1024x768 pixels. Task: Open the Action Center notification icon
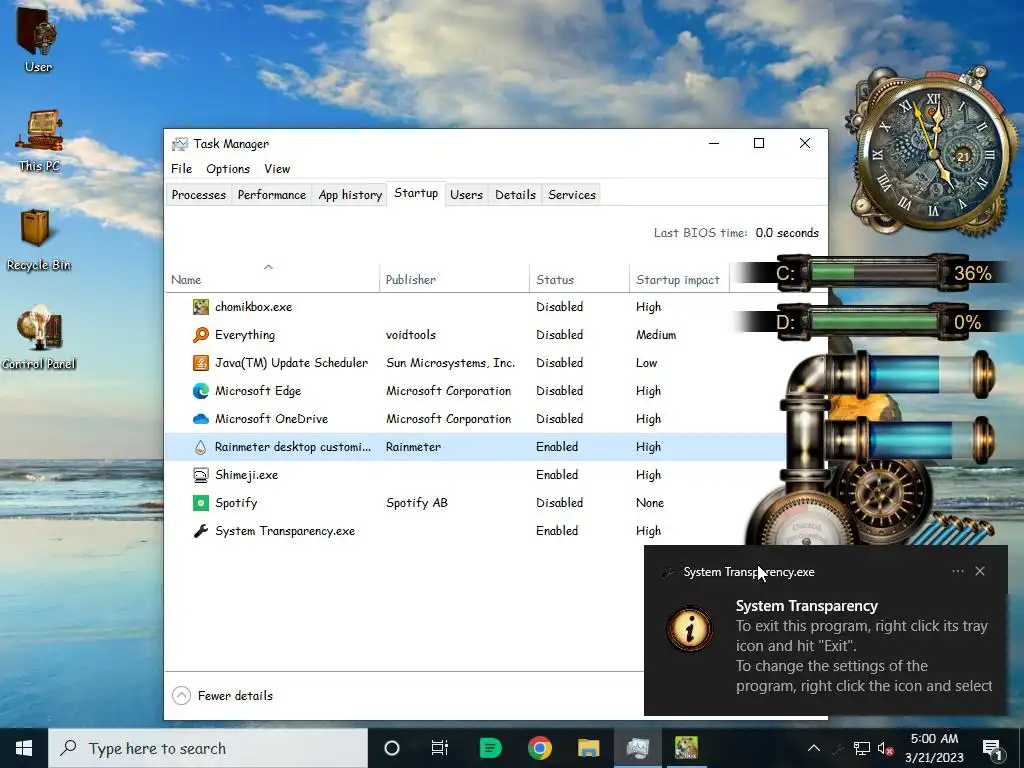992,748
